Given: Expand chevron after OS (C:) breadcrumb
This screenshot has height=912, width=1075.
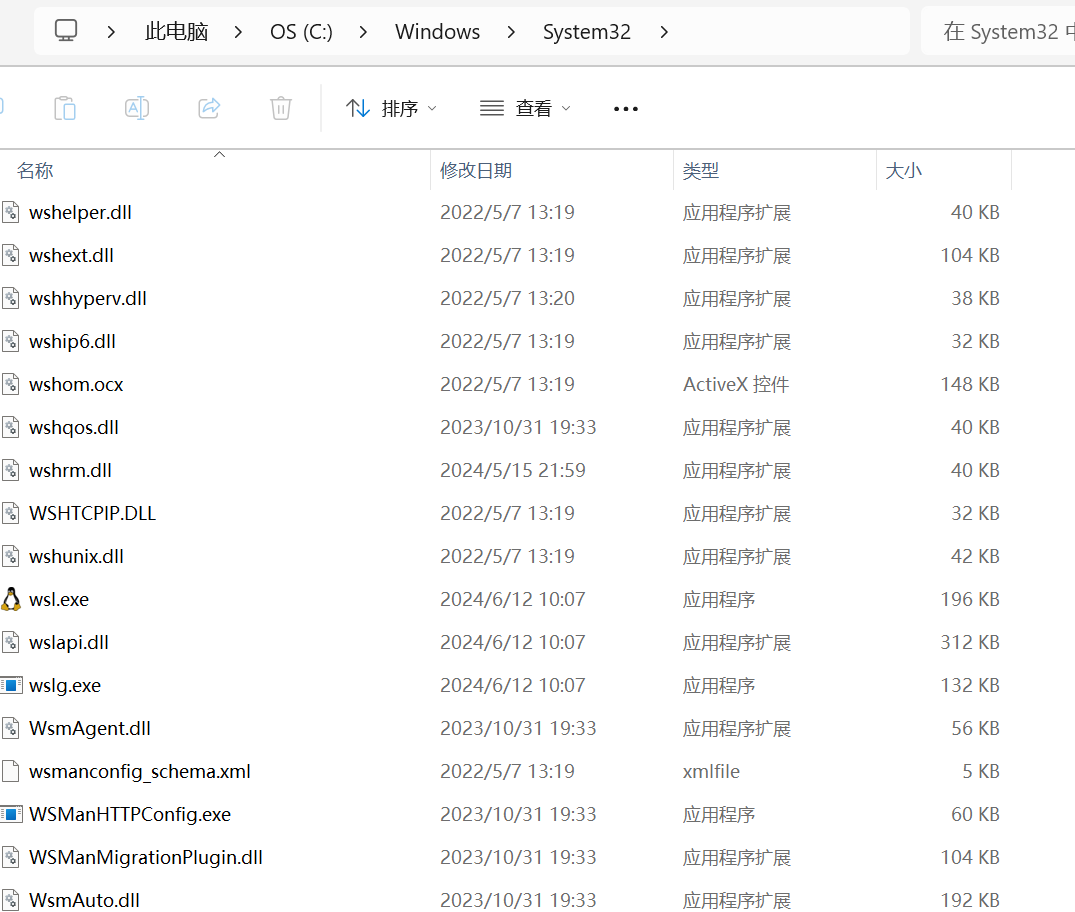Looking at the screenshot, I should coord(363,32).
